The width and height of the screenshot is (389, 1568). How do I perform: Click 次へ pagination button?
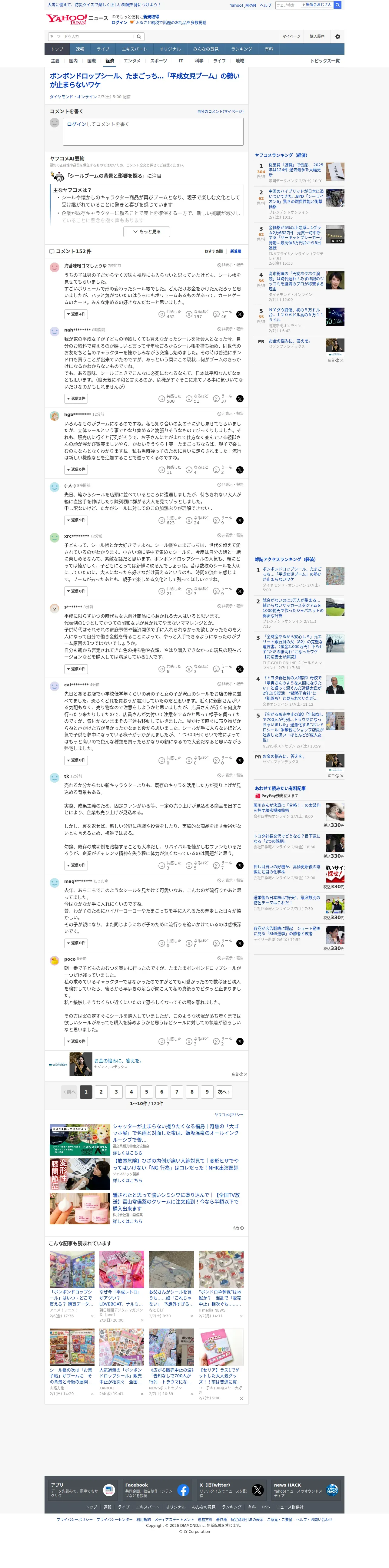pos(223,1092)
